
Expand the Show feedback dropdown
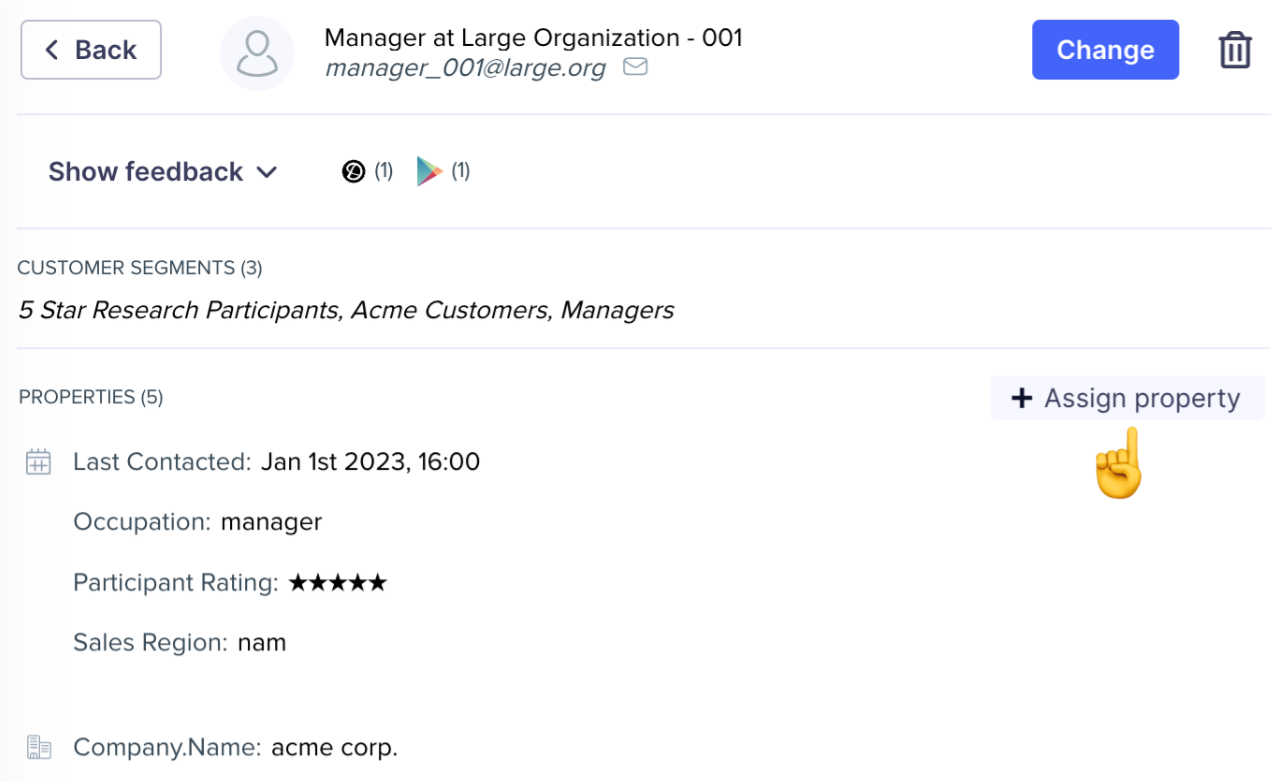(x=146, y=172)
